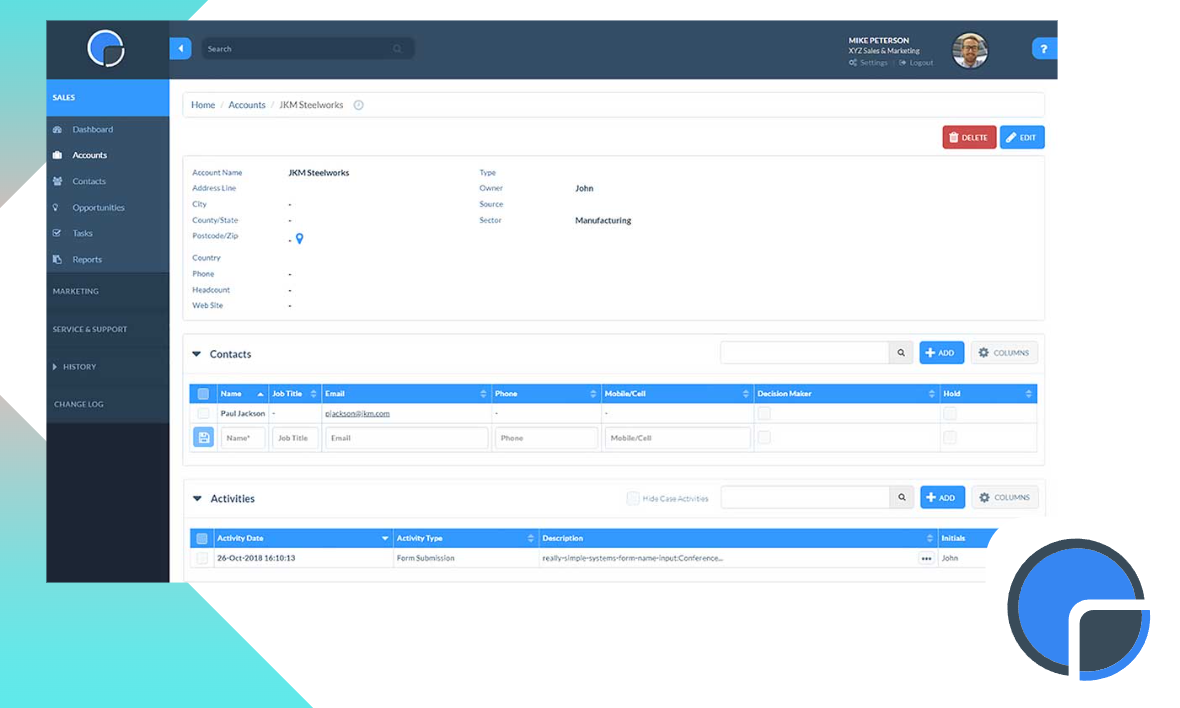Select the Sales module heading
Viewport: 1180px width, 708px height.
click(x=108, y=98)
